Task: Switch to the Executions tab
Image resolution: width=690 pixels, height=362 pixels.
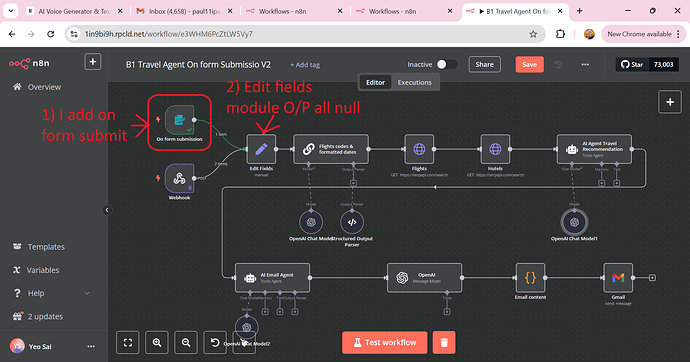Action: (415, 82)
